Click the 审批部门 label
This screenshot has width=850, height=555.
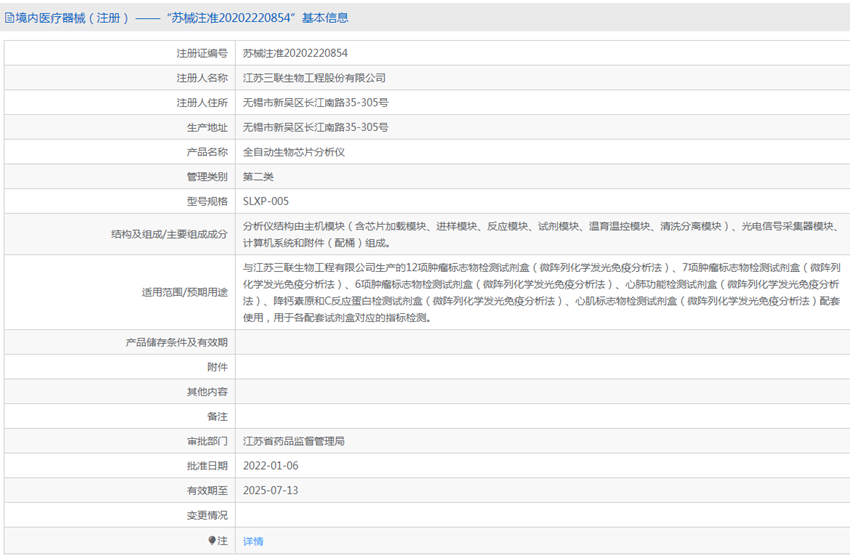[x=207, y=441]
